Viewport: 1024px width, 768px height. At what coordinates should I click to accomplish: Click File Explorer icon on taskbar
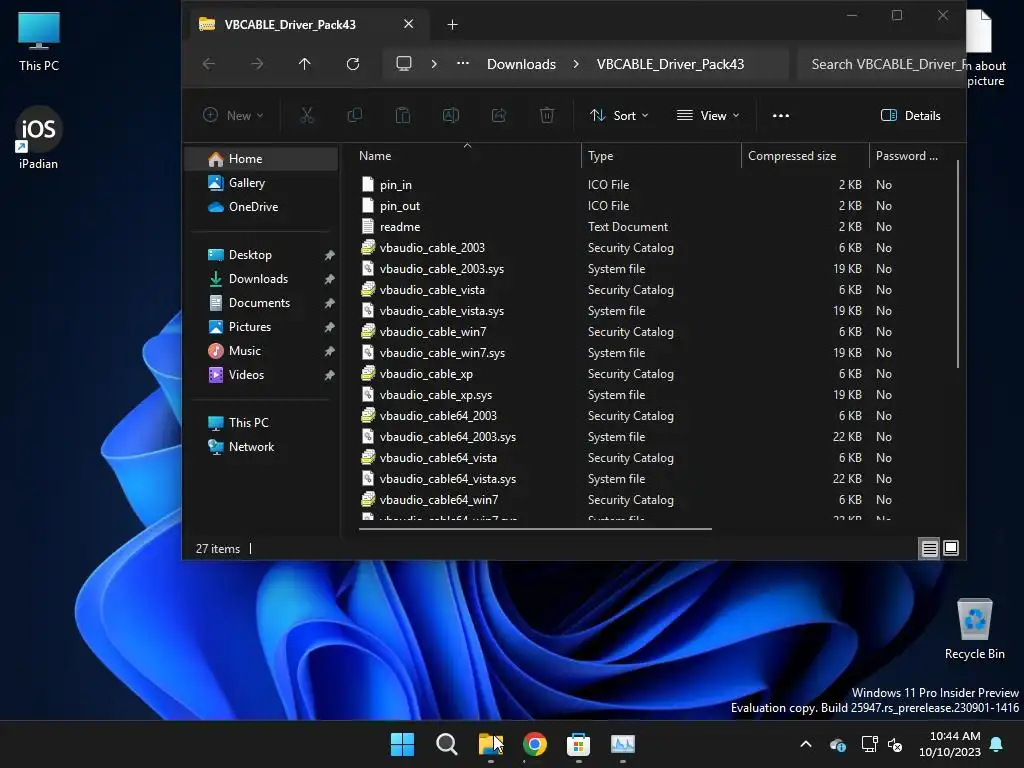pos(490,744)
